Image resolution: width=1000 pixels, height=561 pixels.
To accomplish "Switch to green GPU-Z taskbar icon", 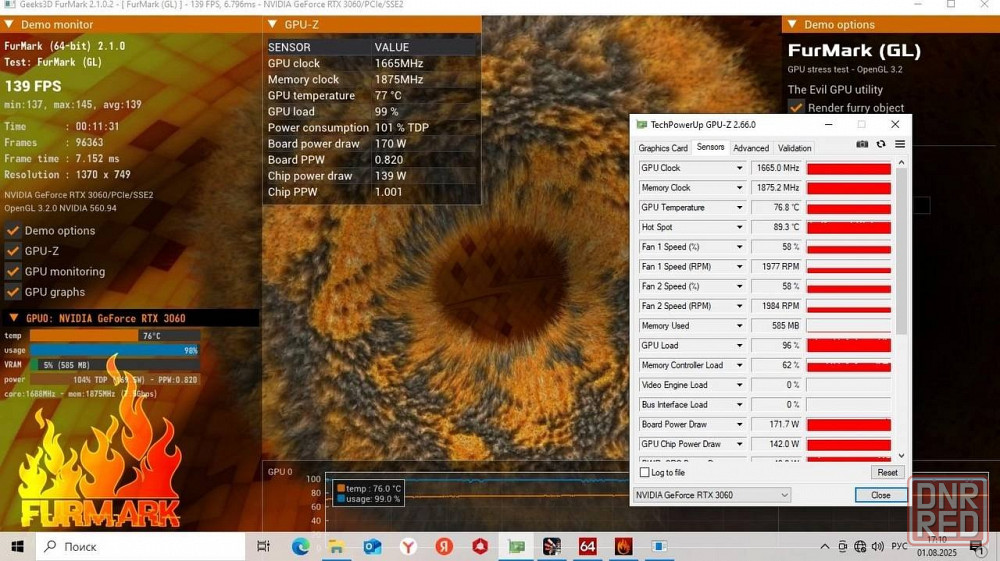I will pos(516,546).
